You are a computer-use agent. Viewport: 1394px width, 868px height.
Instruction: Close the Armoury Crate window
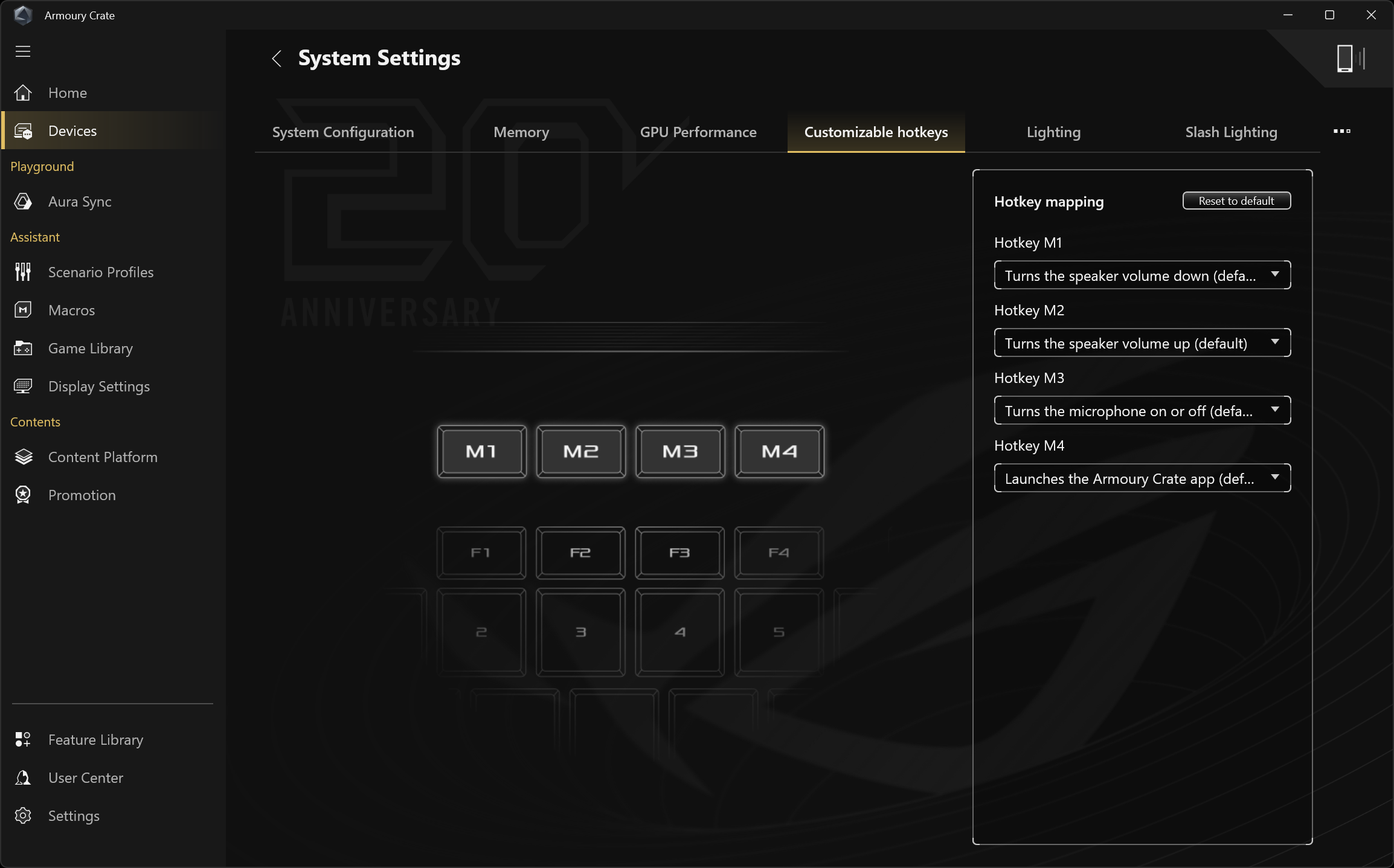1371,15
